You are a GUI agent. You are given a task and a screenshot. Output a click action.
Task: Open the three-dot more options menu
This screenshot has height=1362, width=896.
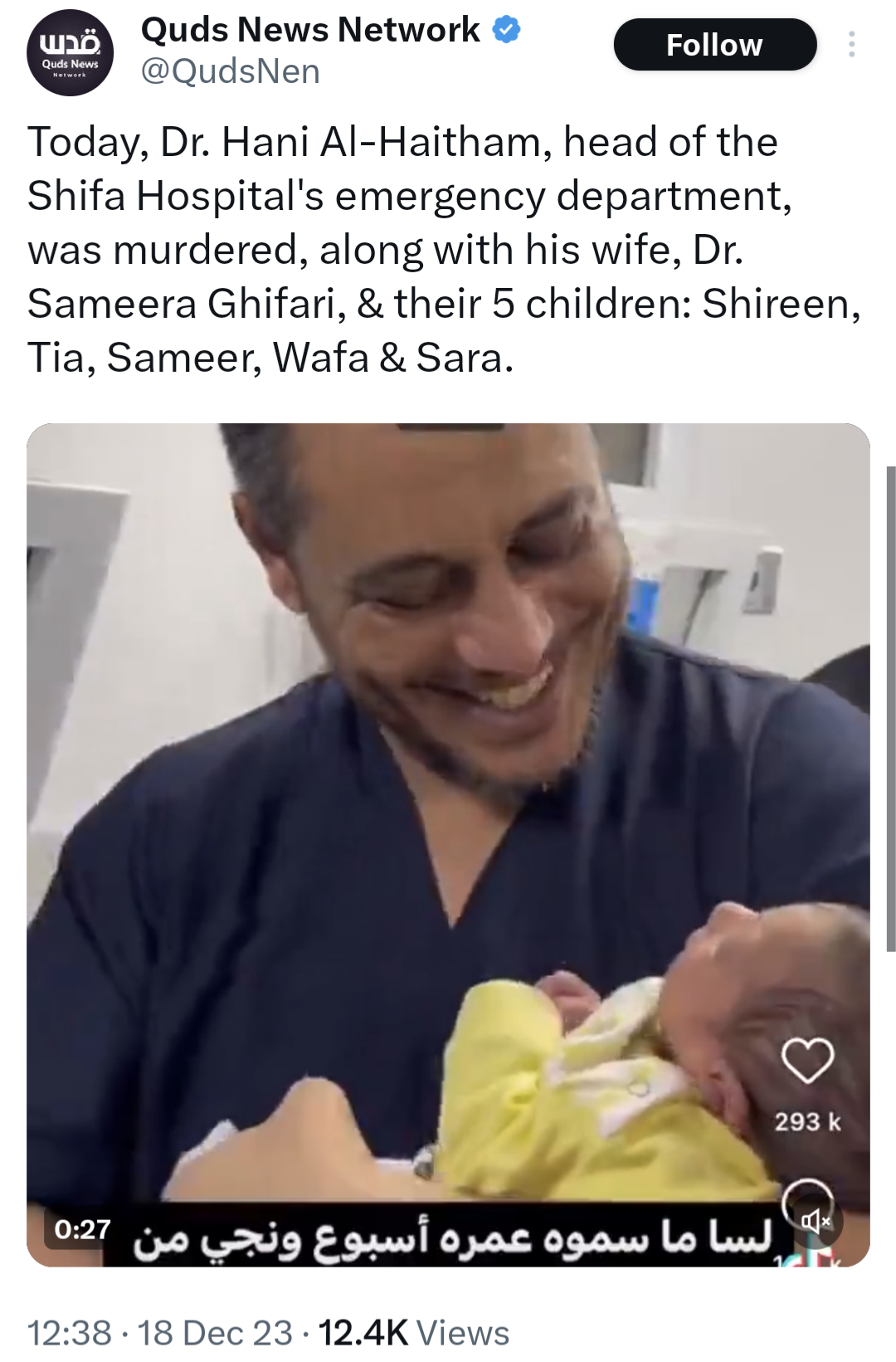851,45
